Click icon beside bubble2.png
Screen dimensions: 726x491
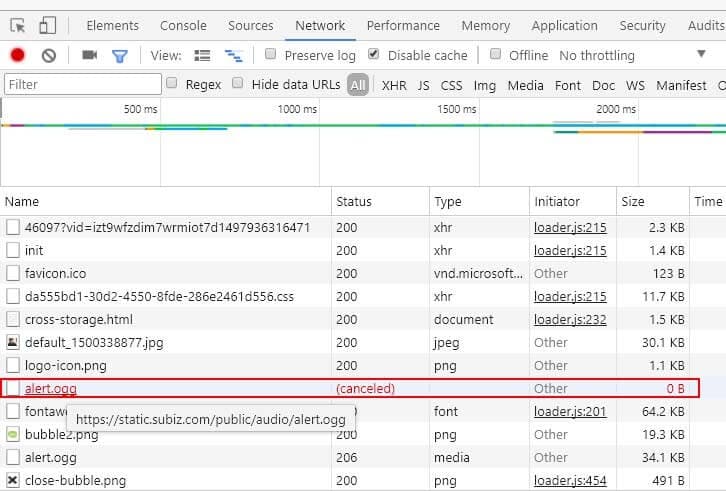13,434
